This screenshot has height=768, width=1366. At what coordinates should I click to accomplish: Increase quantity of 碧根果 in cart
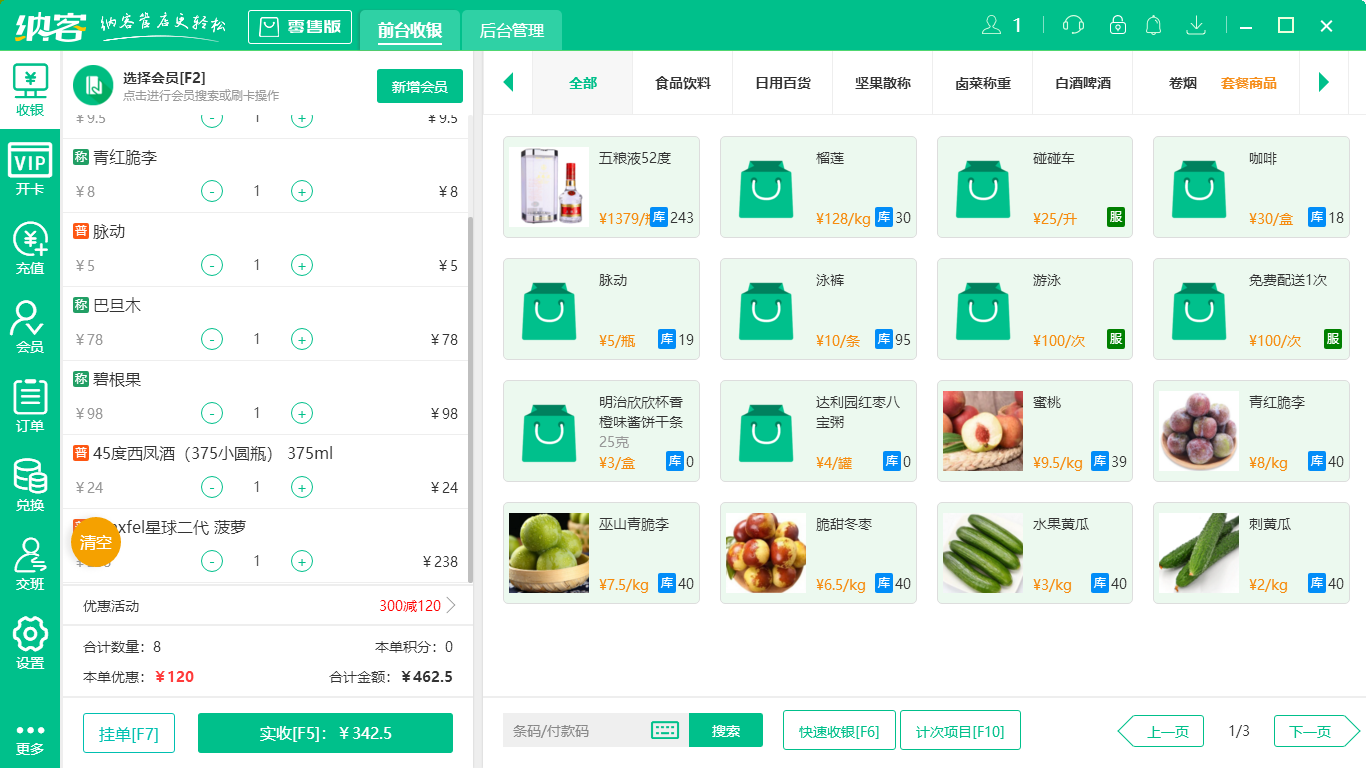(301, 413)
